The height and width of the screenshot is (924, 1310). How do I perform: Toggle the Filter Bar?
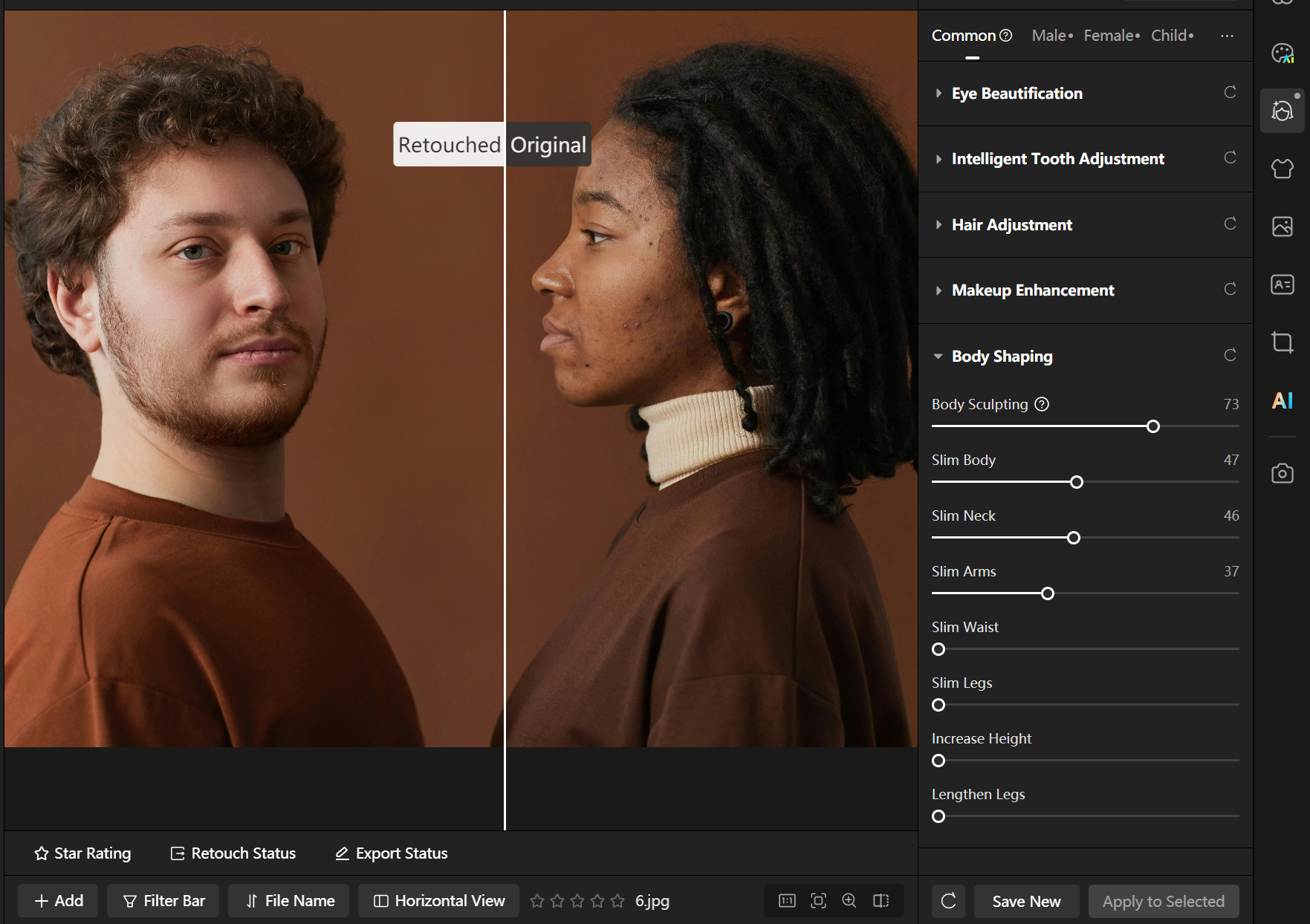tap(163, 900)
